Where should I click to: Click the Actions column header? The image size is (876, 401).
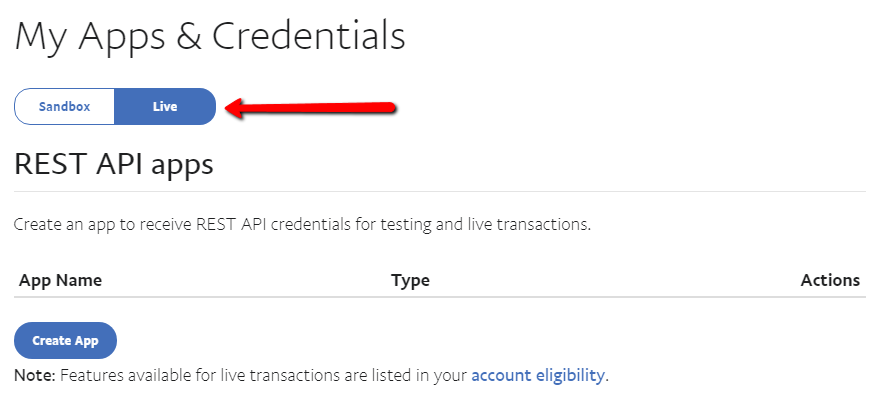[x=830, y=280]
